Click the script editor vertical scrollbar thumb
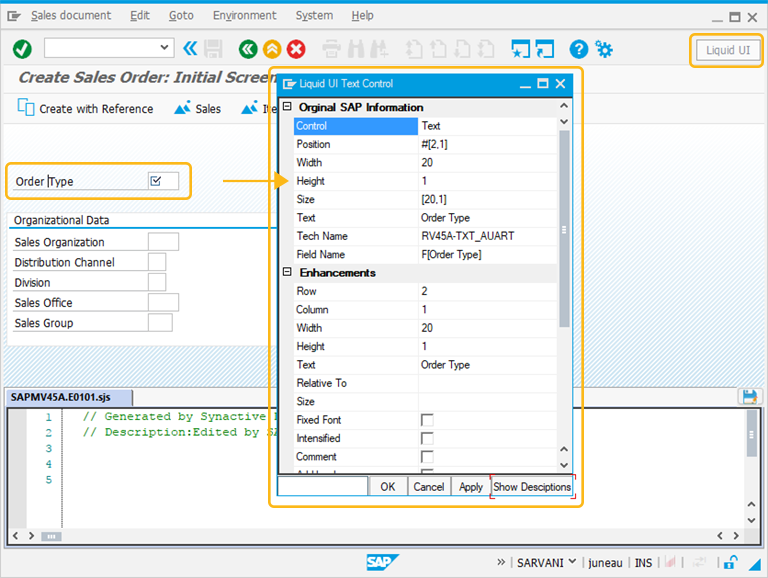768x578 pixels. tap(752, 434)
